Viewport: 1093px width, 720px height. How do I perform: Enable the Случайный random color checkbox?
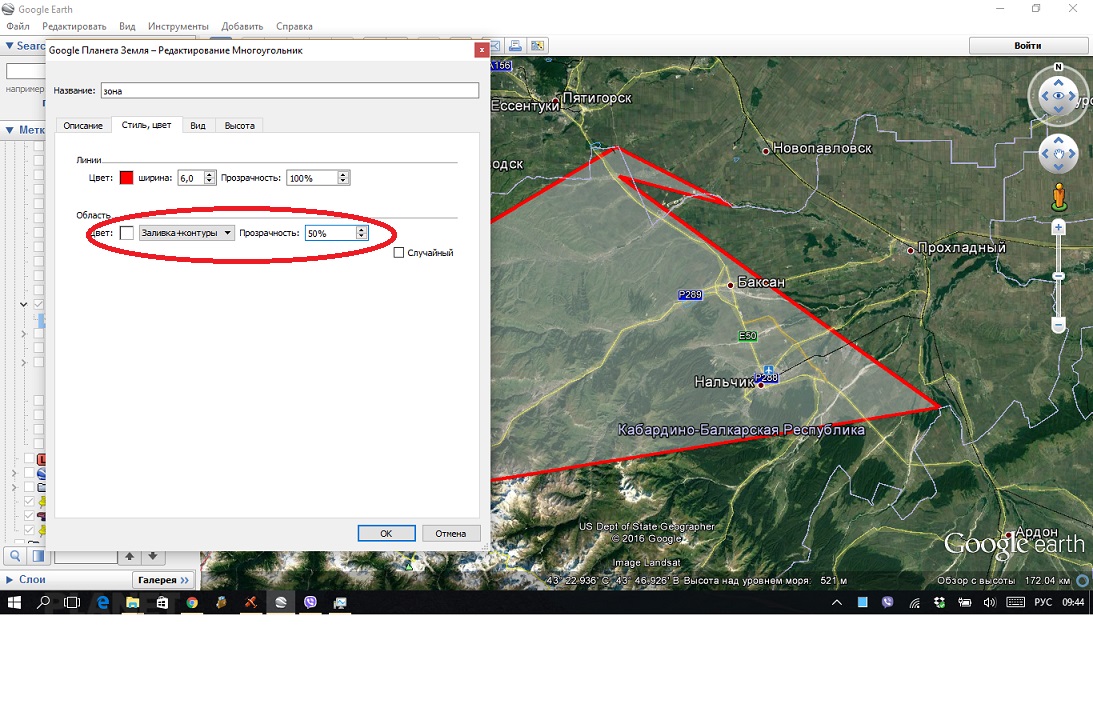(399, 253)
